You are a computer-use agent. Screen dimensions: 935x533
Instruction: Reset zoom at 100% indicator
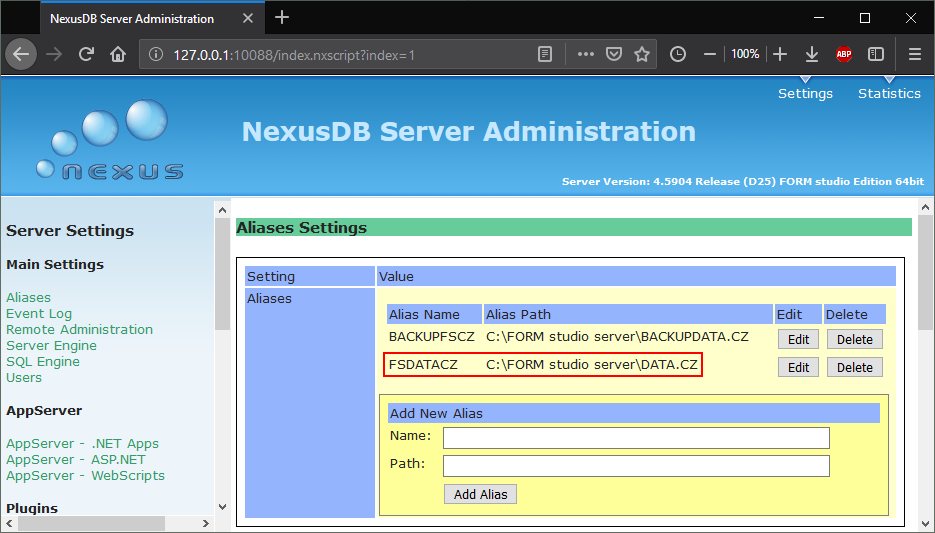coord(745,54)
